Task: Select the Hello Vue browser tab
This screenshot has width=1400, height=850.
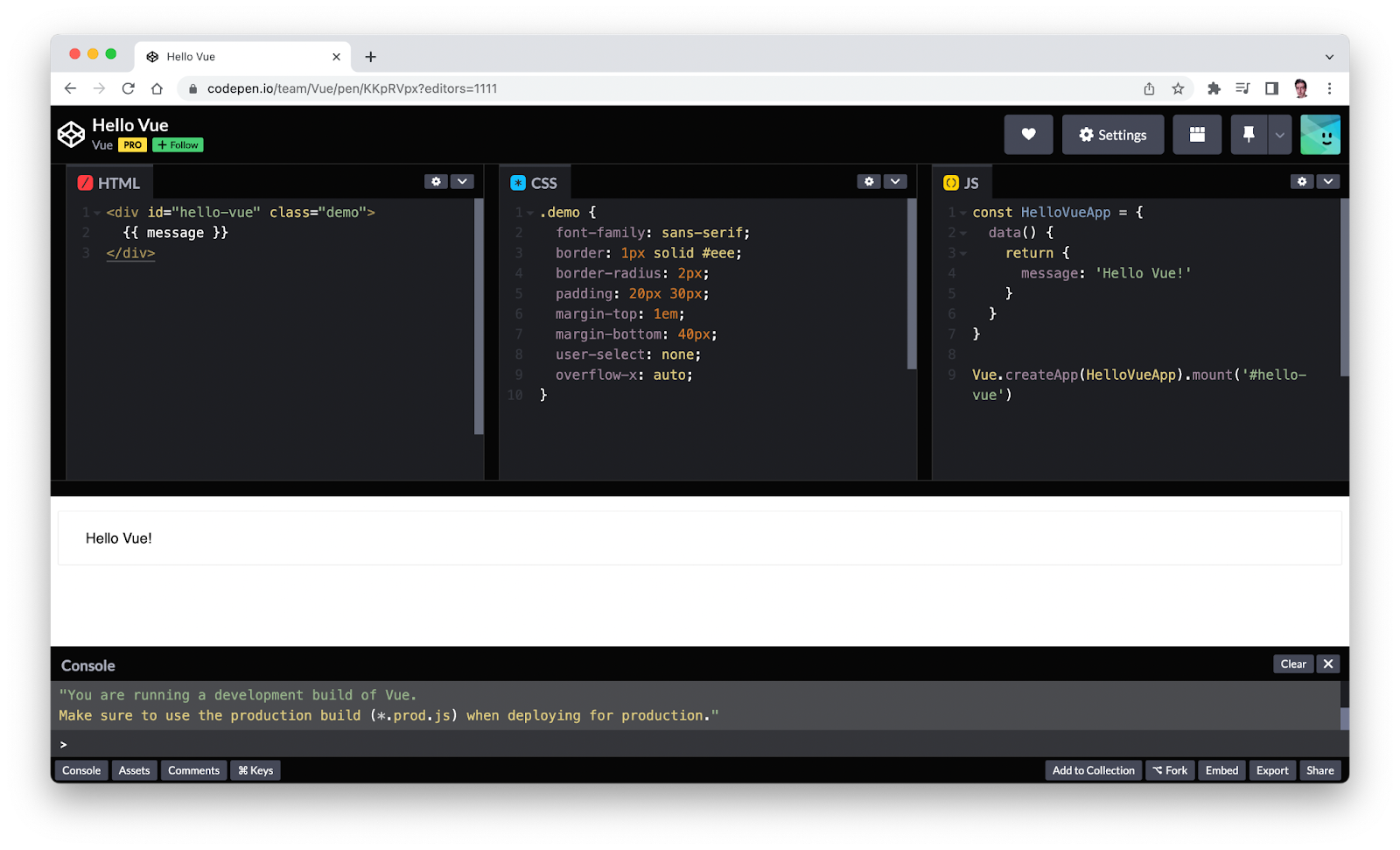Action: tap(242, 57)
